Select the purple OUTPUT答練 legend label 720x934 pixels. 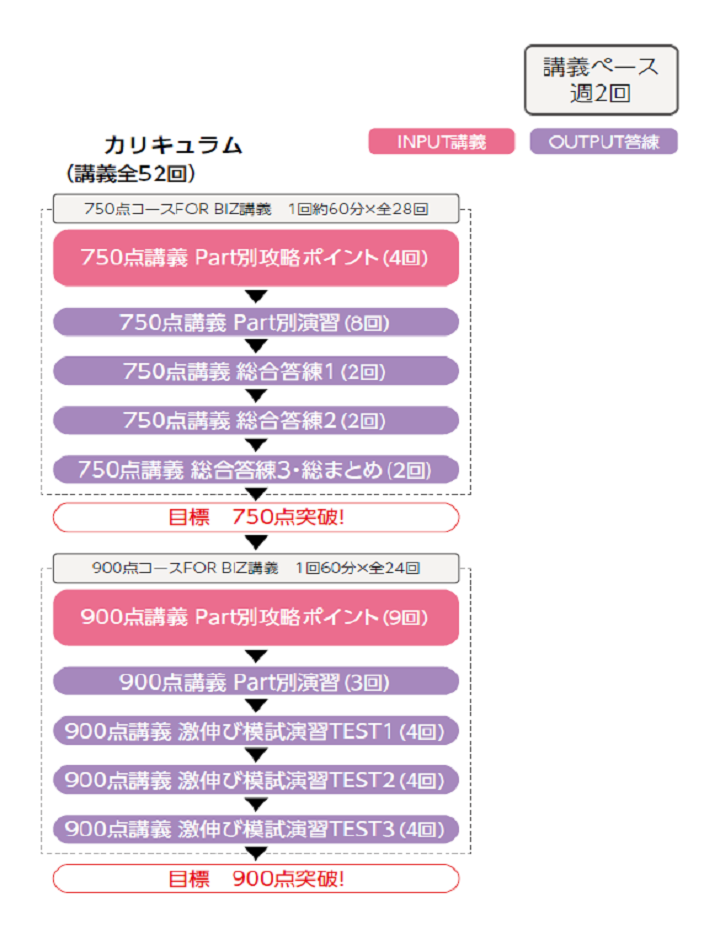(603, 142)
